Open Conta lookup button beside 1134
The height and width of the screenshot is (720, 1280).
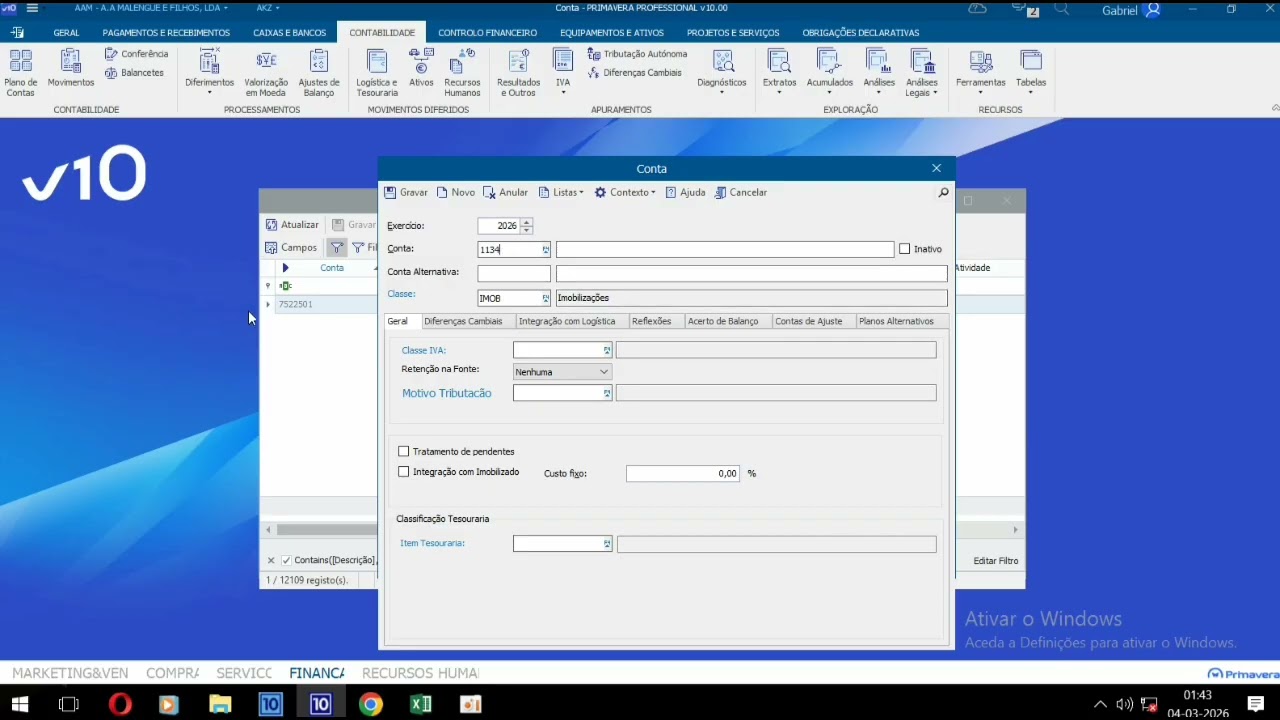coord(545,250)
